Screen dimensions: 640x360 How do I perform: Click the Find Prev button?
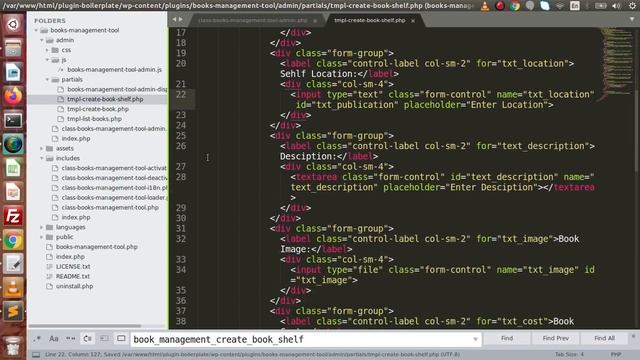[x=556, y=338]
